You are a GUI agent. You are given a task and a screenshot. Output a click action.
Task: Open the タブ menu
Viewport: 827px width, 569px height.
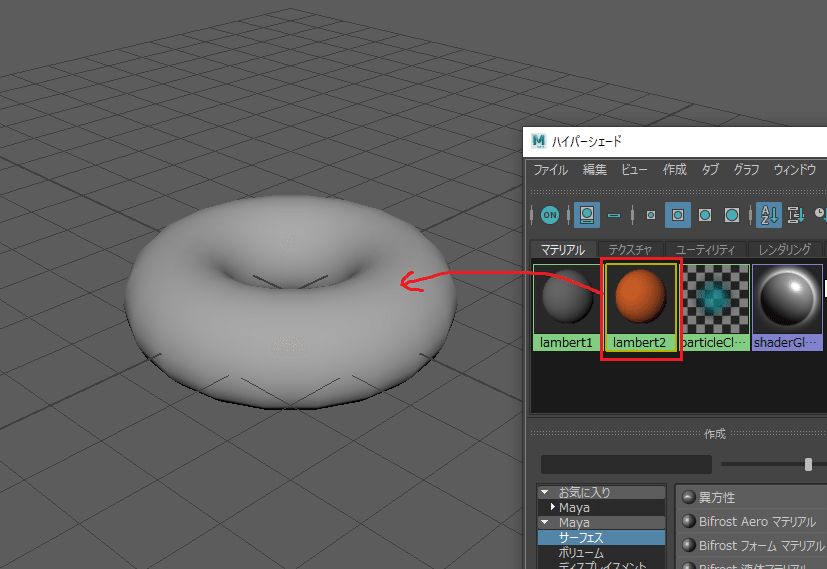(x=710, y=170)
